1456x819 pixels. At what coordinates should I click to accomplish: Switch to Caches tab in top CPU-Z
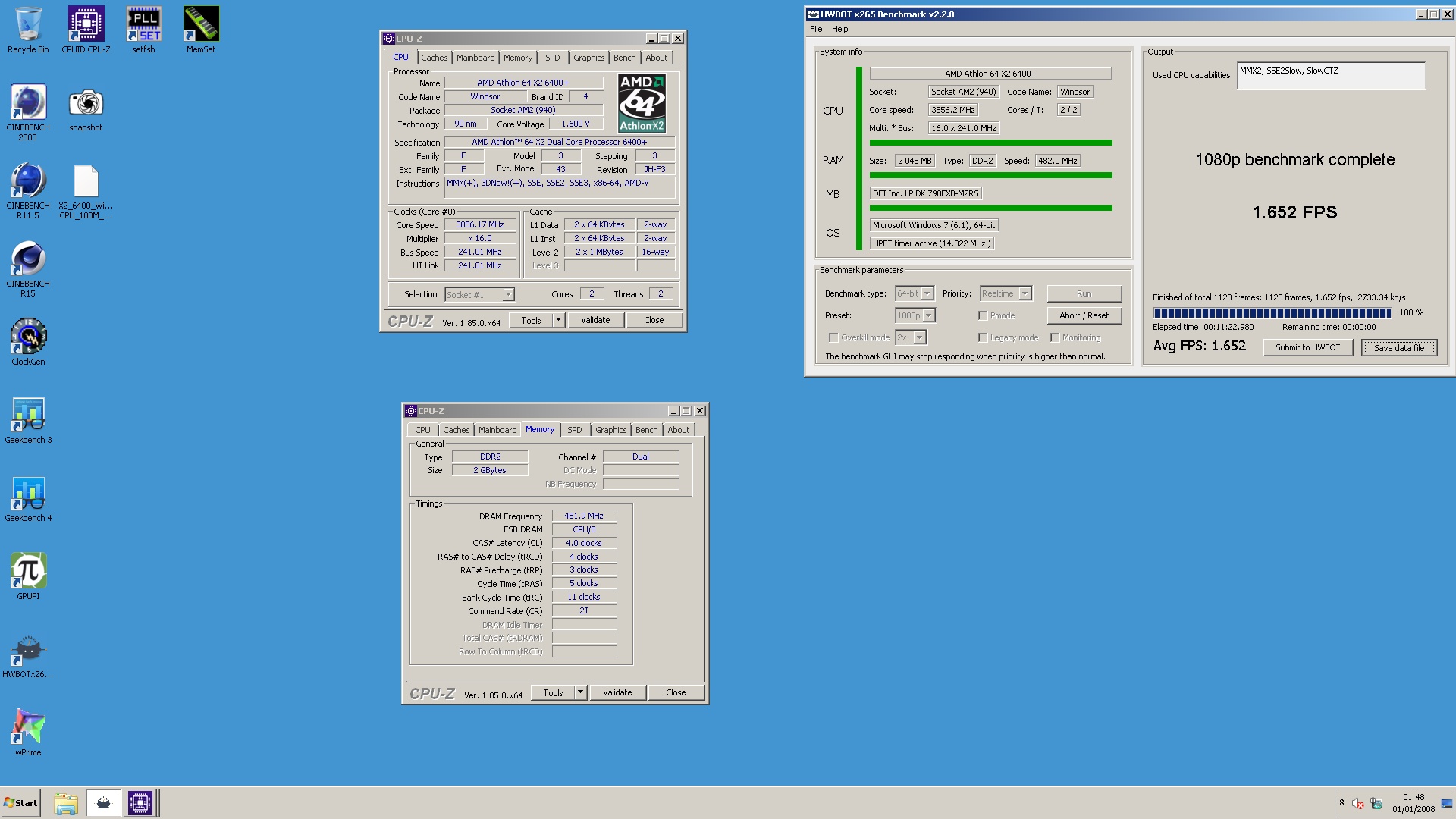[435, 58]
